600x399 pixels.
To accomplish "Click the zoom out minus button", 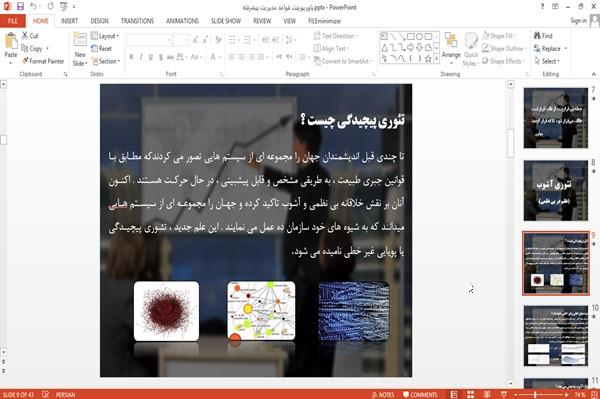I will click(x=515, y=394).
